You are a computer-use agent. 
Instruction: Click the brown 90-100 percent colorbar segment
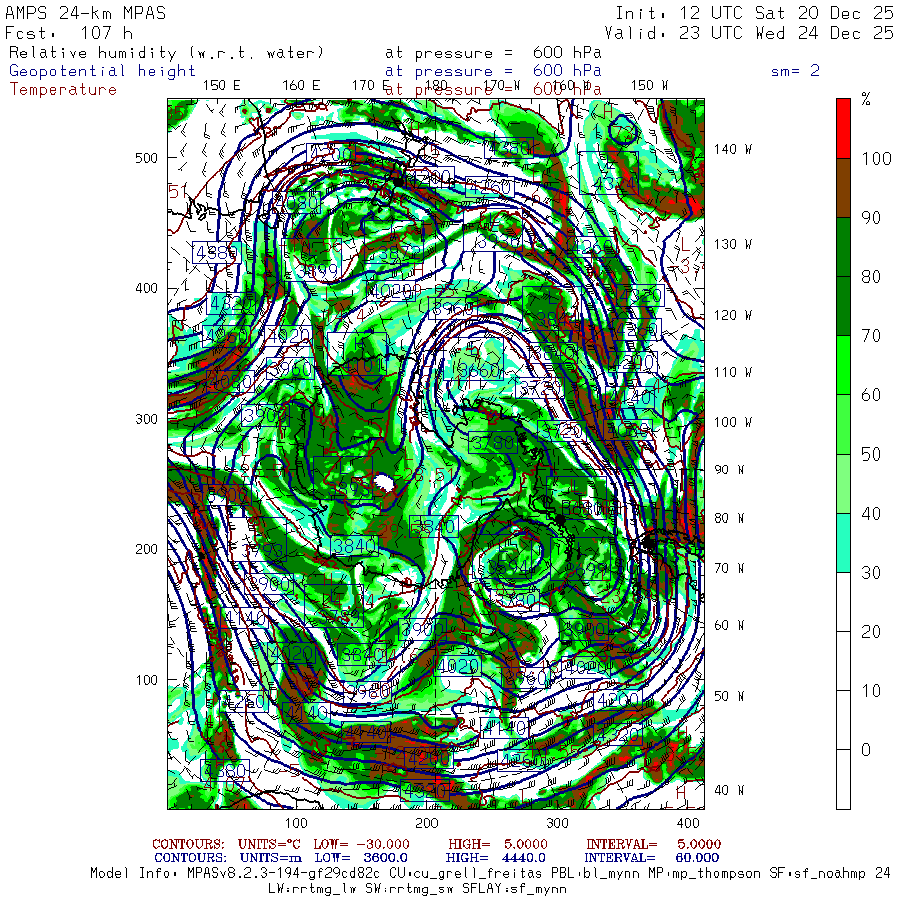coord(843,188)
